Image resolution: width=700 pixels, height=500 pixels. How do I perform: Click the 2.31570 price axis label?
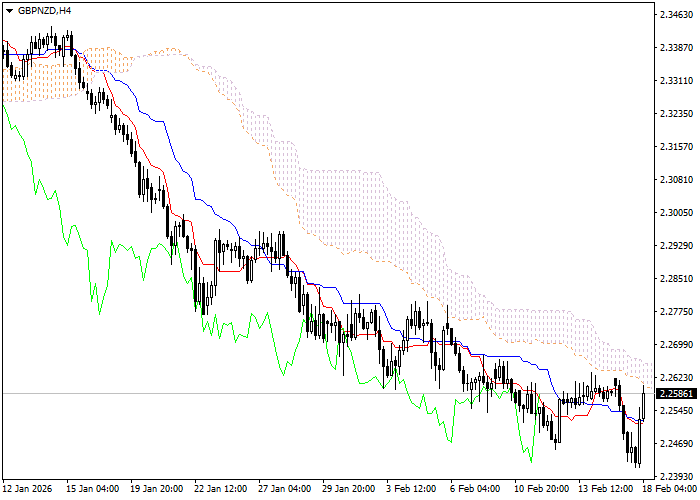676,147
